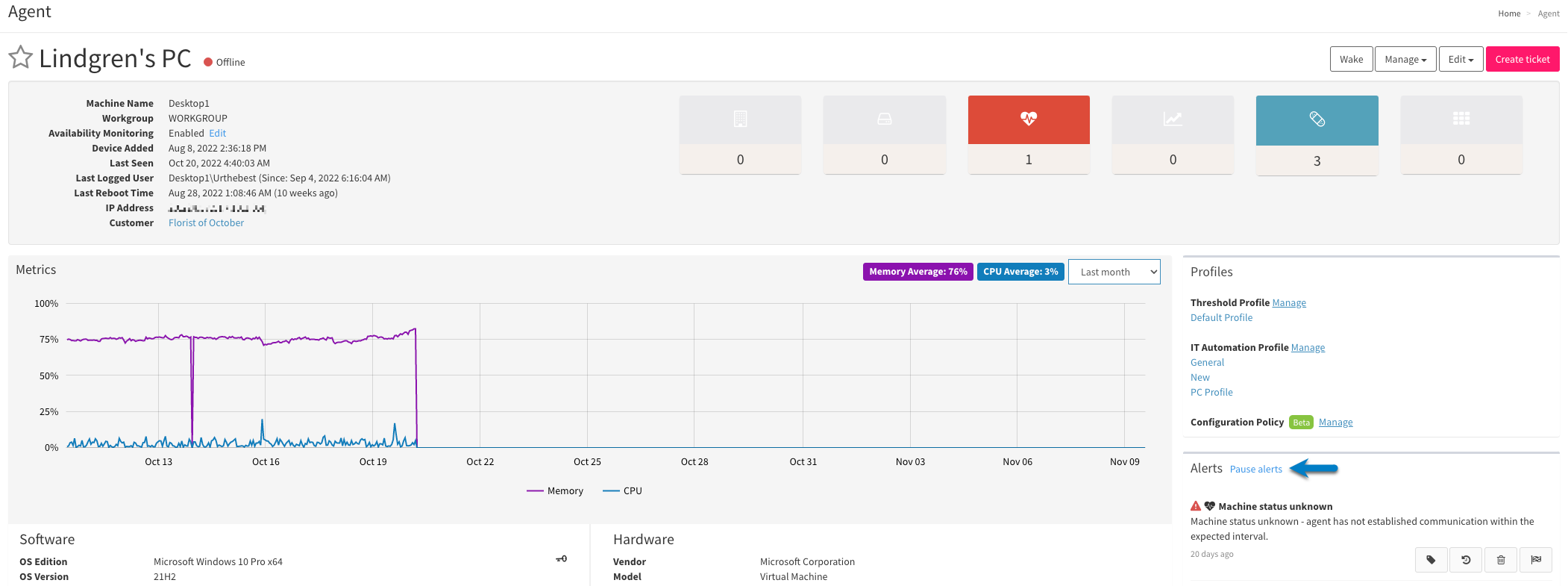Click the tag icon on the alert

(x=1431, y=560)
